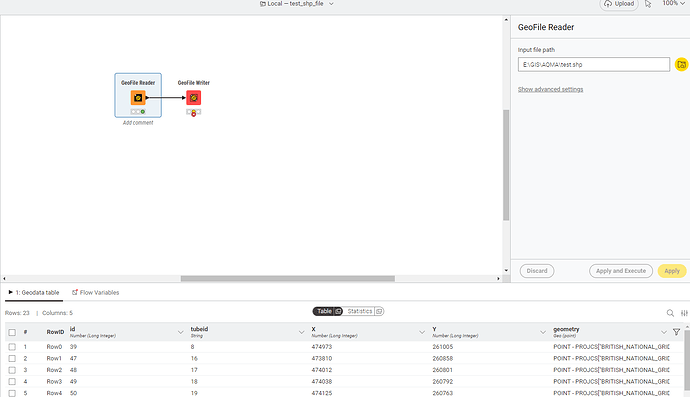
Task: Open file browser for input path
Action: [681, 65]
